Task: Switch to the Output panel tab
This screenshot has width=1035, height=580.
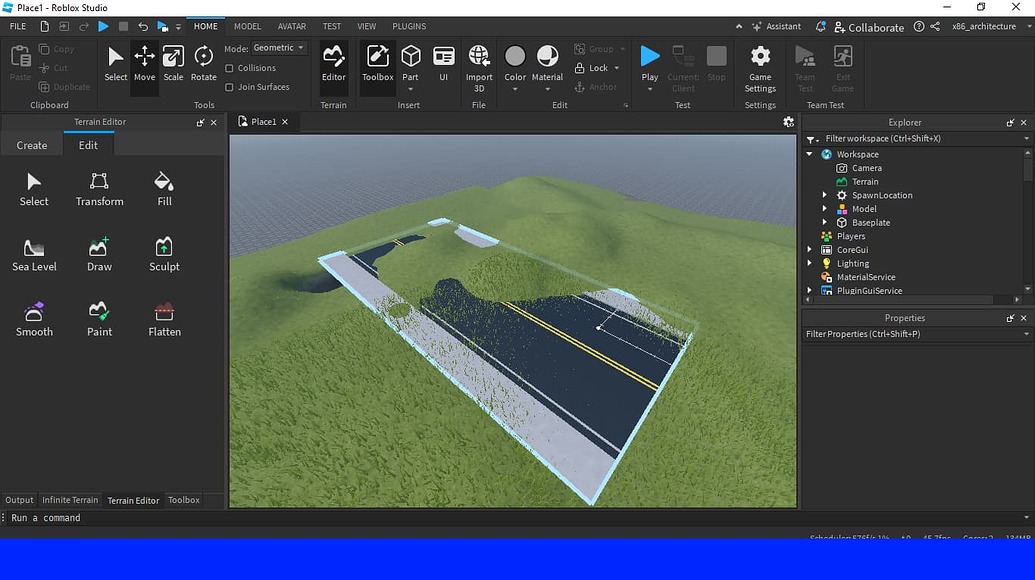Action: click(x=19, y=500)
